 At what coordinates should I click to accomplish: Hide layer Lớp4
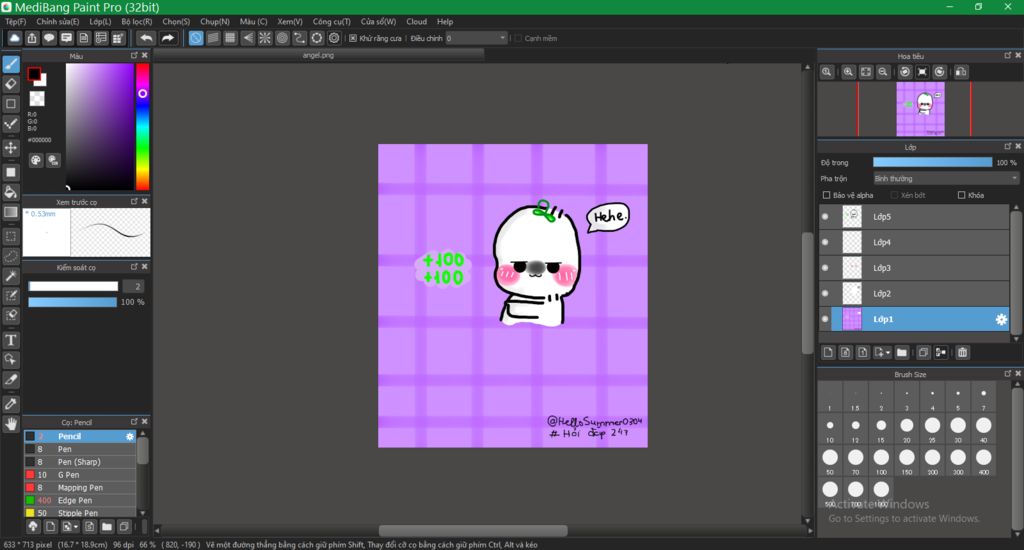pyautogui.click(x=825, y=242)
